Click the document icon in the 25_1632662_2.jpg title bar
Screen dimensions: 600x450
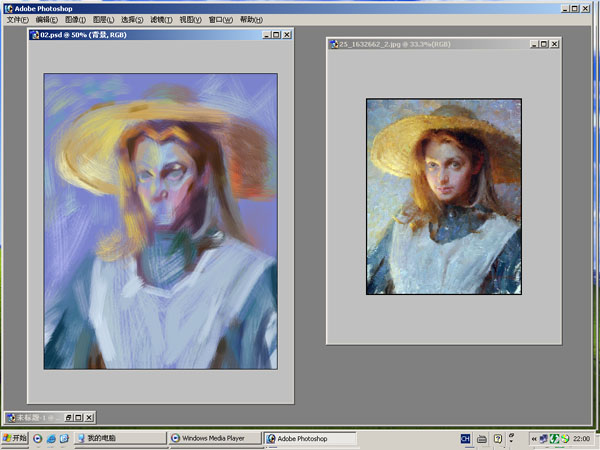(334, 44)
